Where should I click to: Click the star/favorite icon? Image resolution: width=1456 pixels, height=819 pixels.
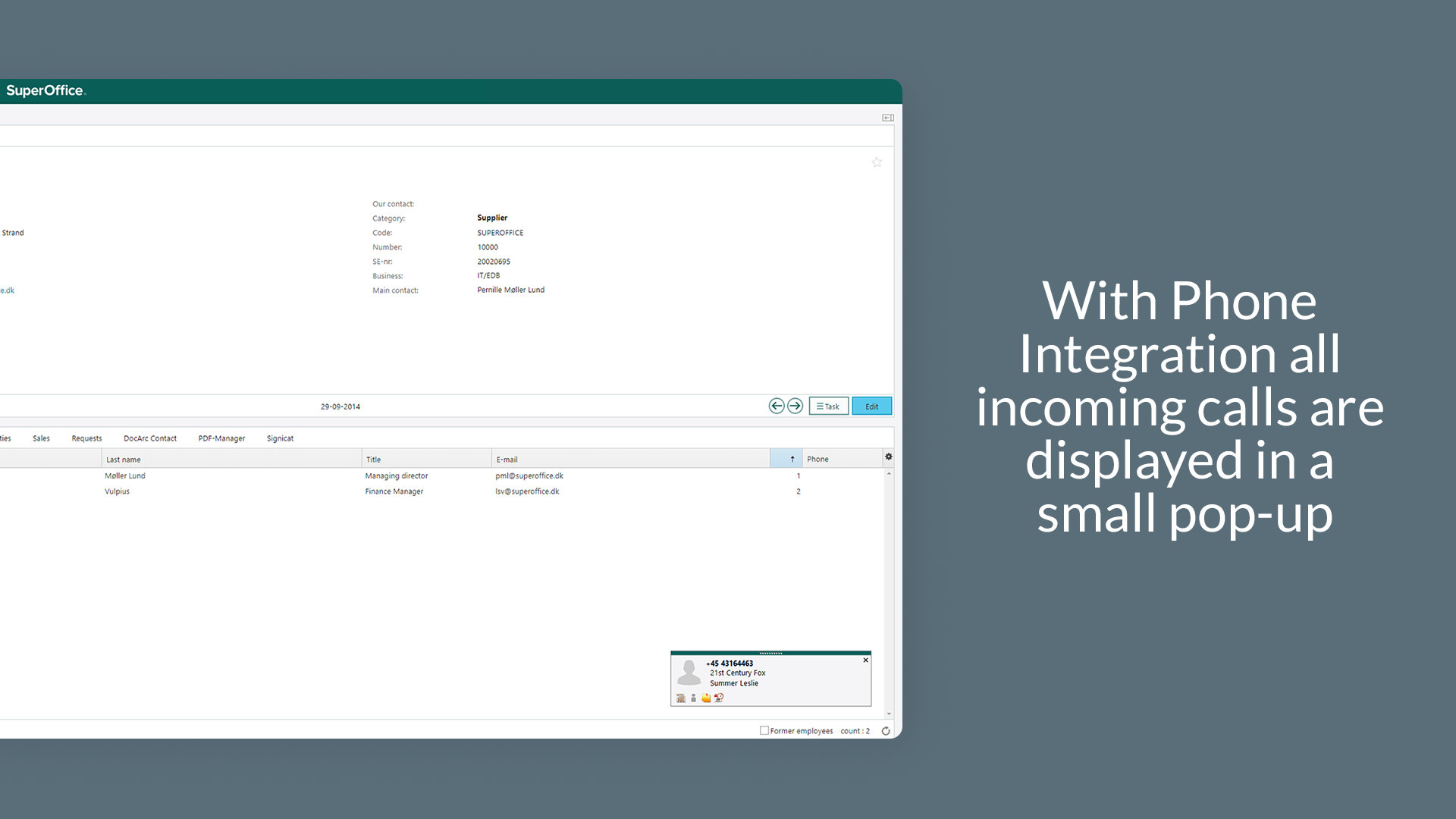pos(876,162)
